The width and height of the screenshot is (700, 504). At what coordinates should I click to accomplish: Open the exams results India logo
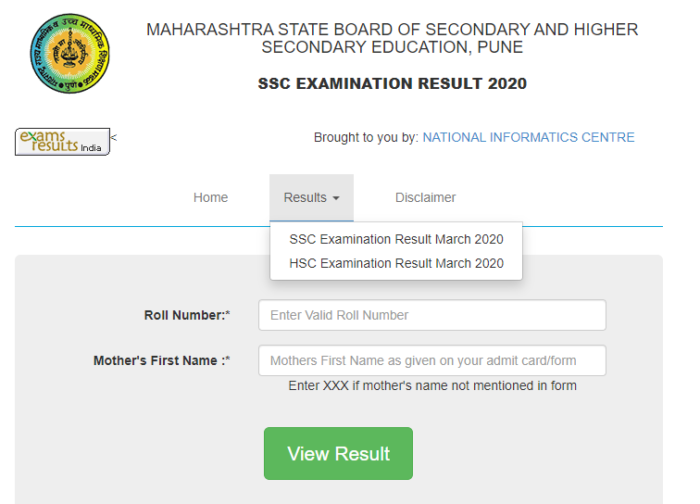[62, 142]
